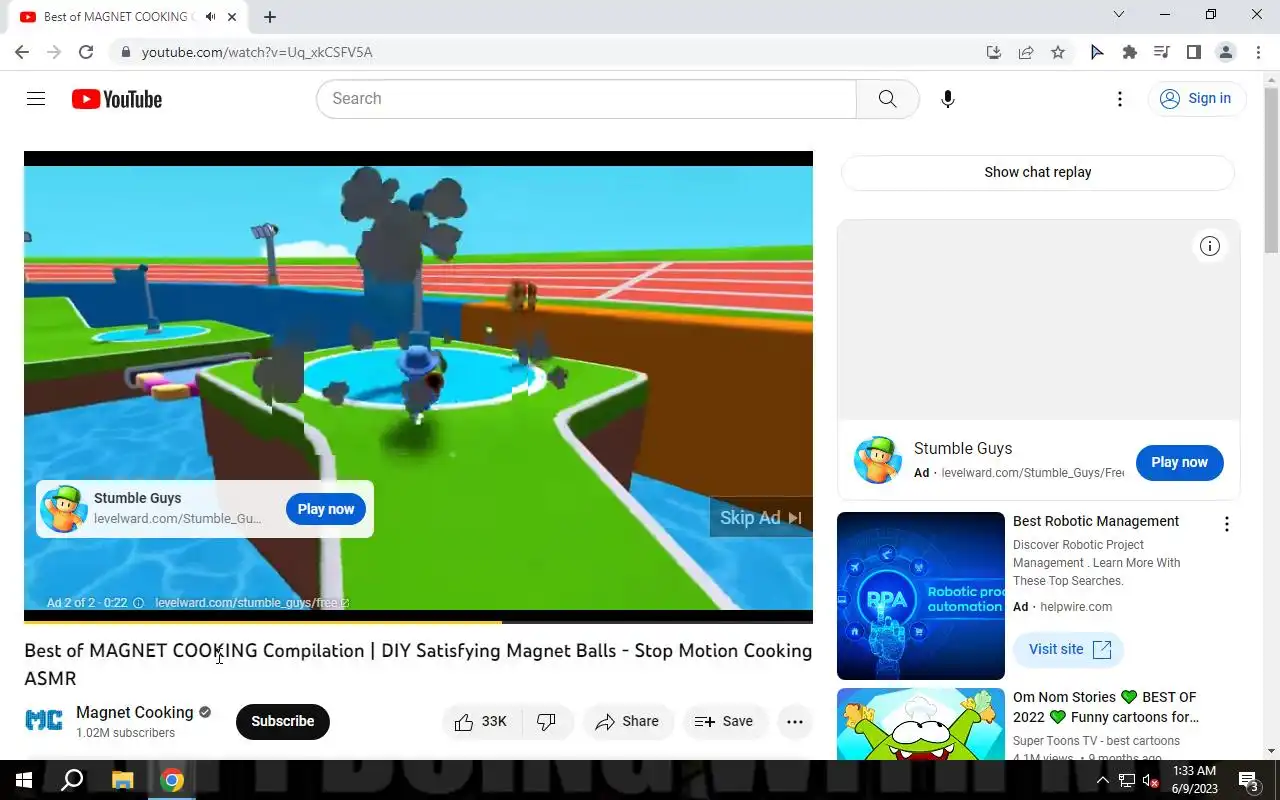The image size is (1280, 800).
Task: Click Stumble Guys avatar in sidebar ad
Action: pos(878,460)
